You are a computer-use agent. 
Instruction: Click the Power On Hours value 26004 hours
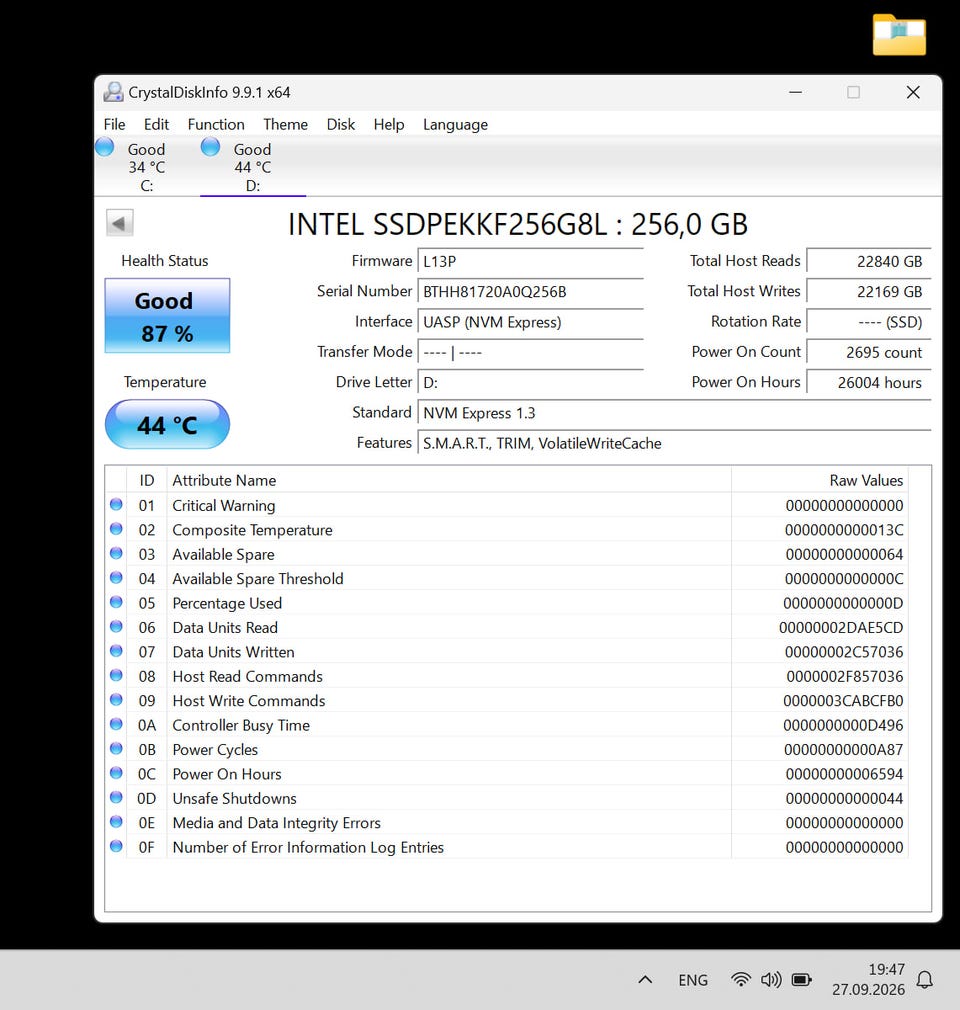point(869,382)
